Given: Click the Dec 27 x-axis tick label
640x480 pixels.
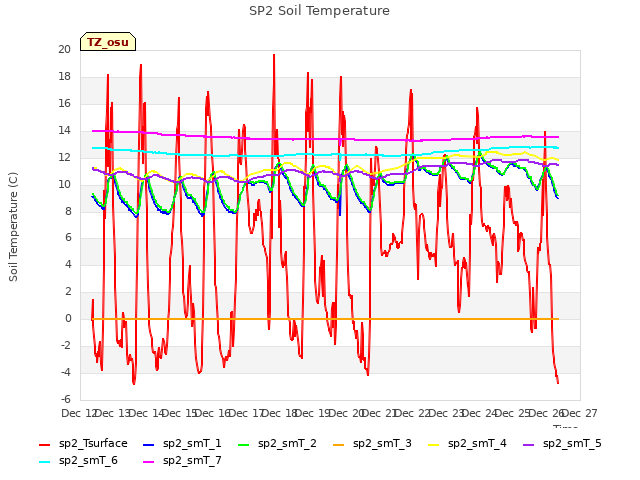Looking at the screenshot, I should pyautogui.click(x=580, y=413).
